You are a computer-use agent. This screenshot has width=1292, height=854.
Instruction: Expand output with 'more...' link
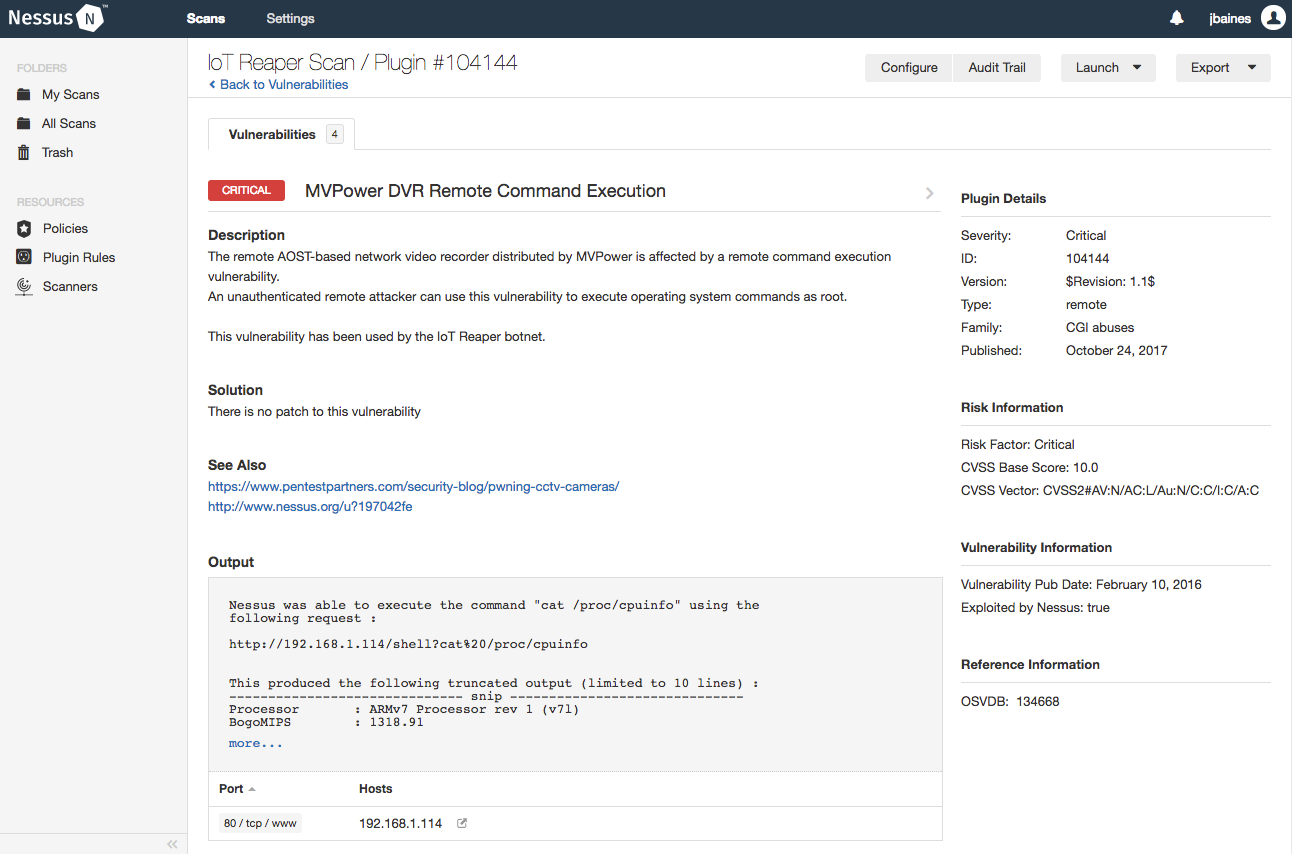pos(256,743)
